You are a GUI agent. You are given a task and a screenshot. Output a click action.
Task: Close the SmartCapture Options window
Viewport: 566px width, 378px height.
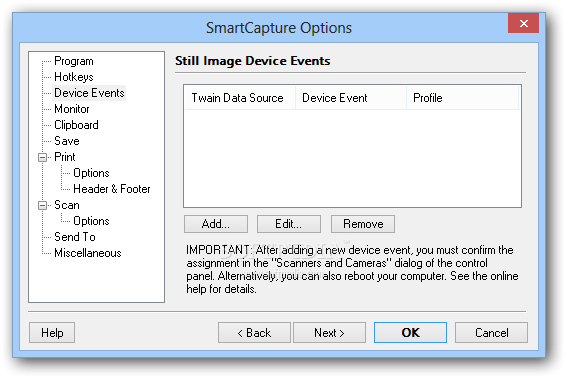523,23
